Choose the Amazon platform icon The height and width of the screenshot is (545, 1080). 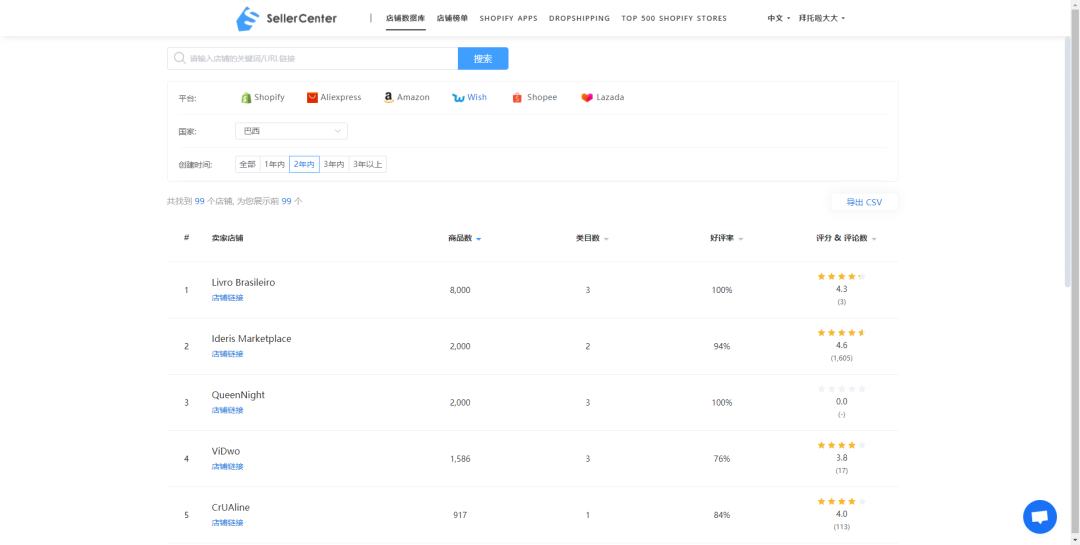(388, 98)
